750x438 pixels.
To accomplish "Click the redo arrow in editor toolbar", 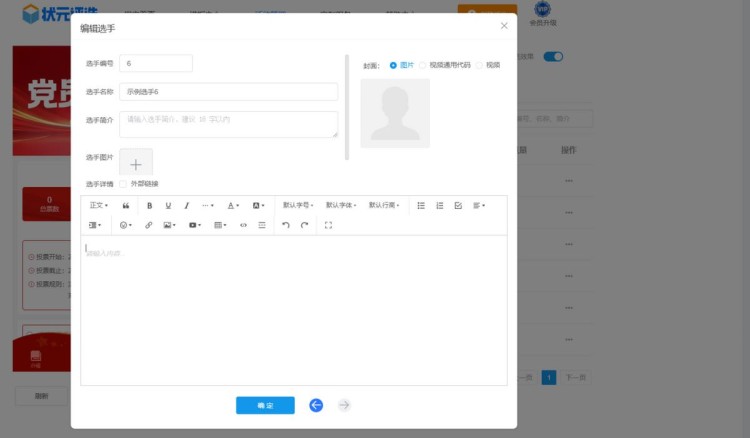I will (305, 225).
